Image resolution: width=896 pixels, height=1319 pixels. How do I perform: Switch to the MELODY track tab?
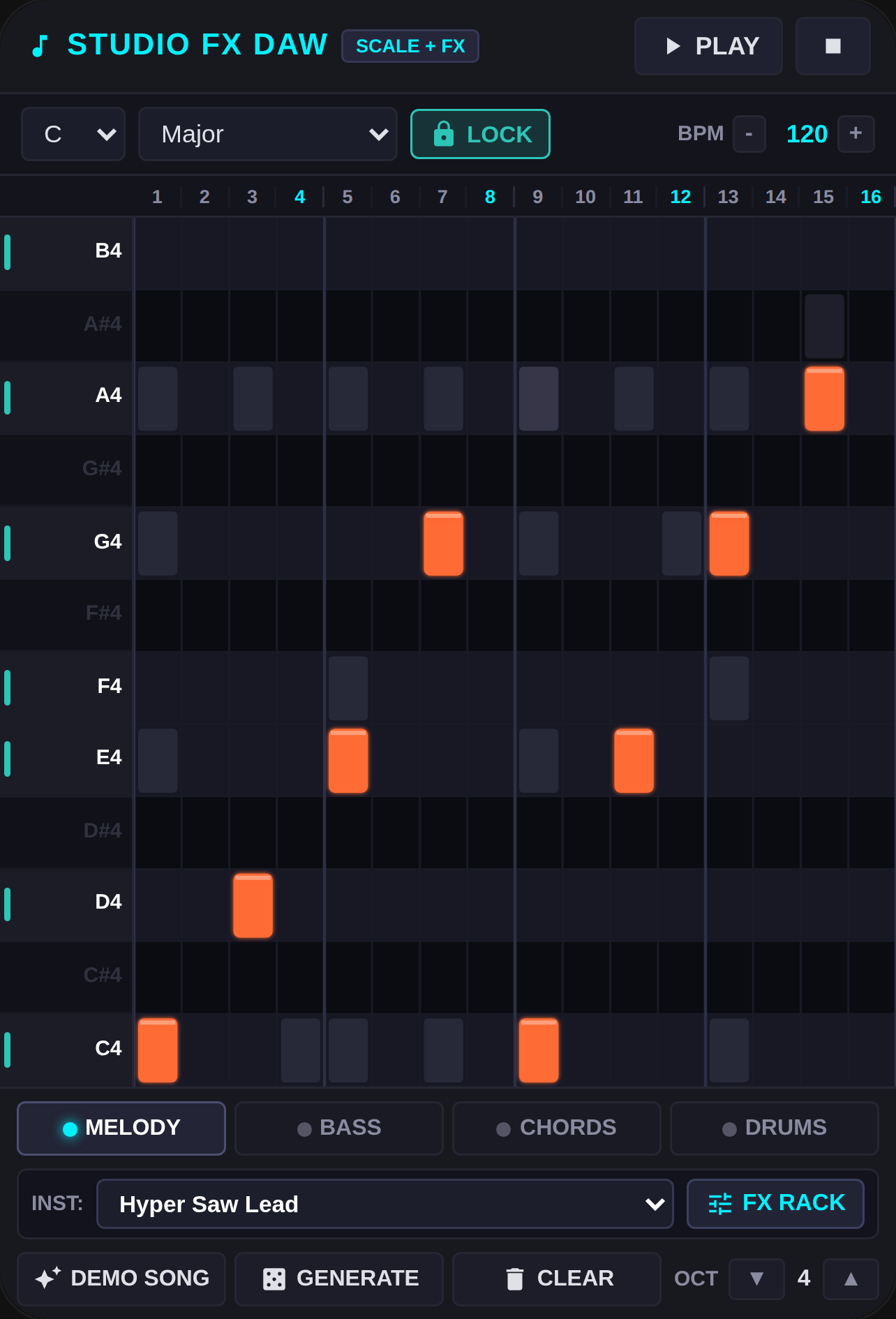tap(121, 1128)
